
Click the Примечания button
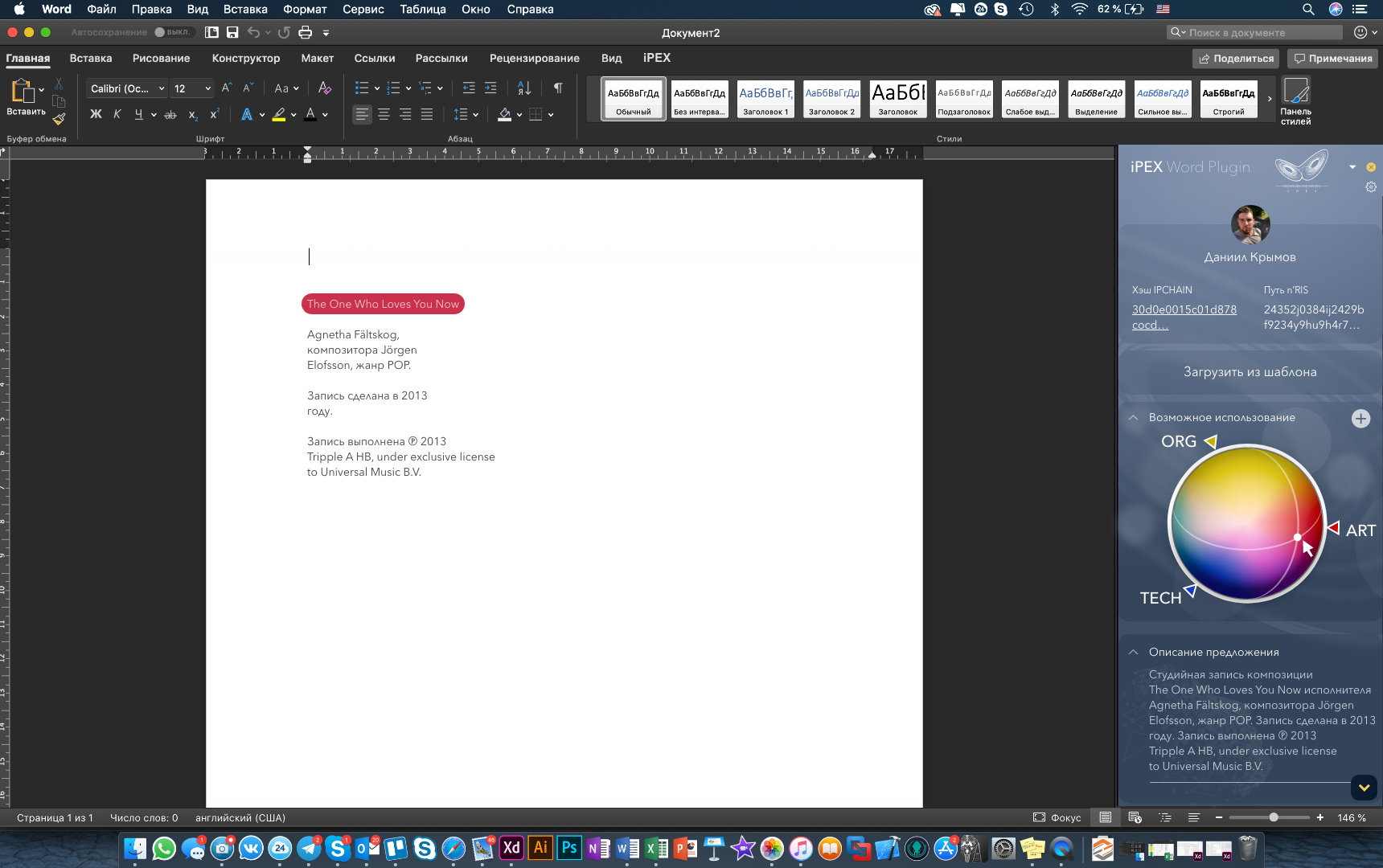pyautogui.click(x=1332, y=59)
